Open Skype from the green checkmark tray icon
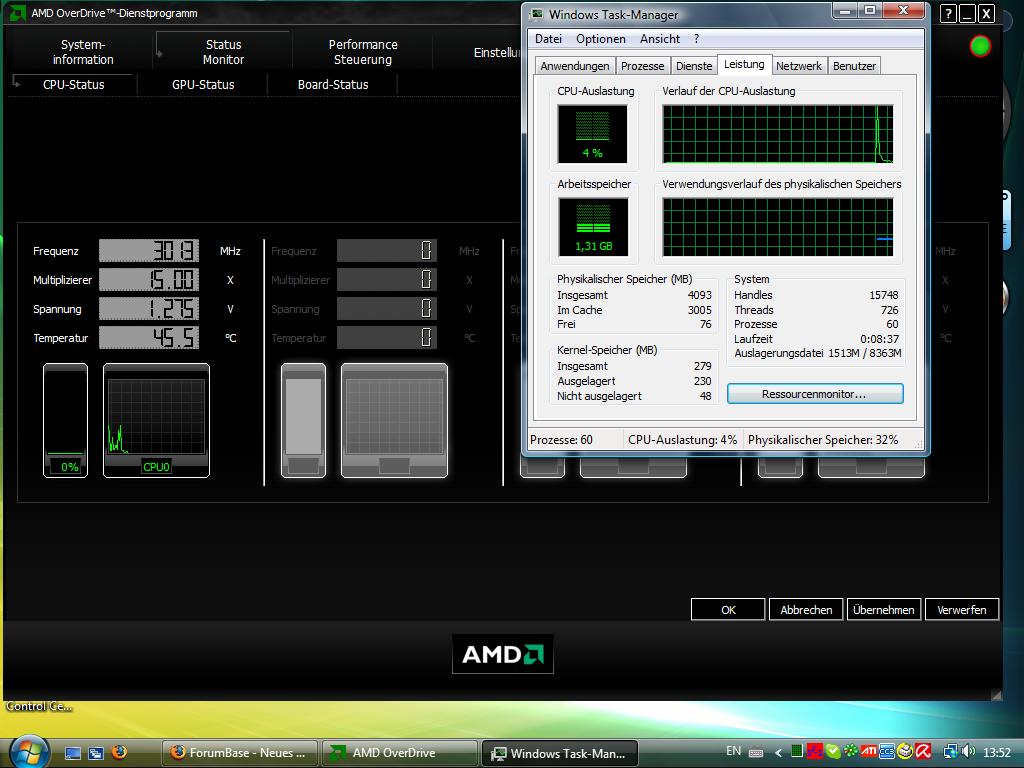Image resolution: width=1024 pixels, height=768 pixels. click(x=833, y=751)
